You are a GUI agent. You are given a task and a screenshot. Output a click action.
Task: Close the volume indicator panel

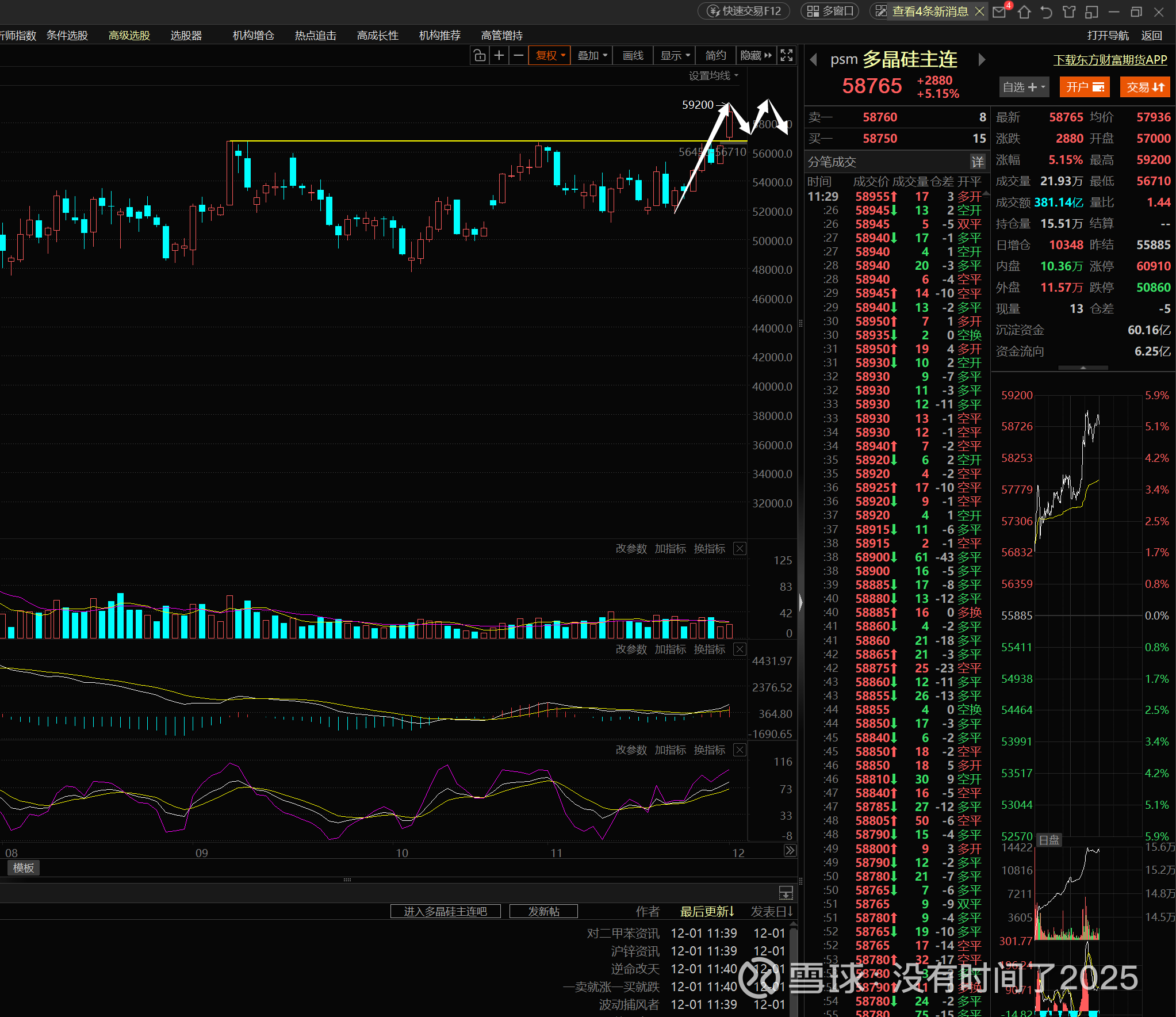[740, 549]
